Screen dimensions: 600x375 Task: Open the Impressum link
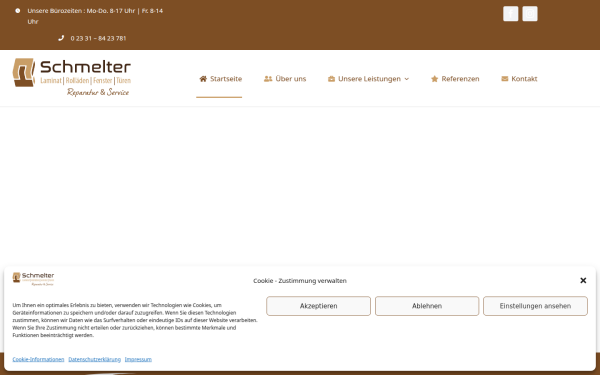pyautogui.click(x=138, y=359)
